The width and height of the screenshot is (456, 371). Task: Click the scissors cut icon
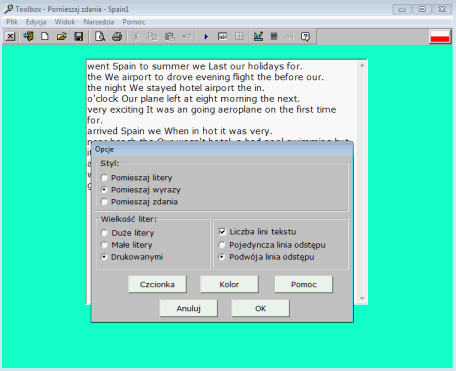[136, 36]
